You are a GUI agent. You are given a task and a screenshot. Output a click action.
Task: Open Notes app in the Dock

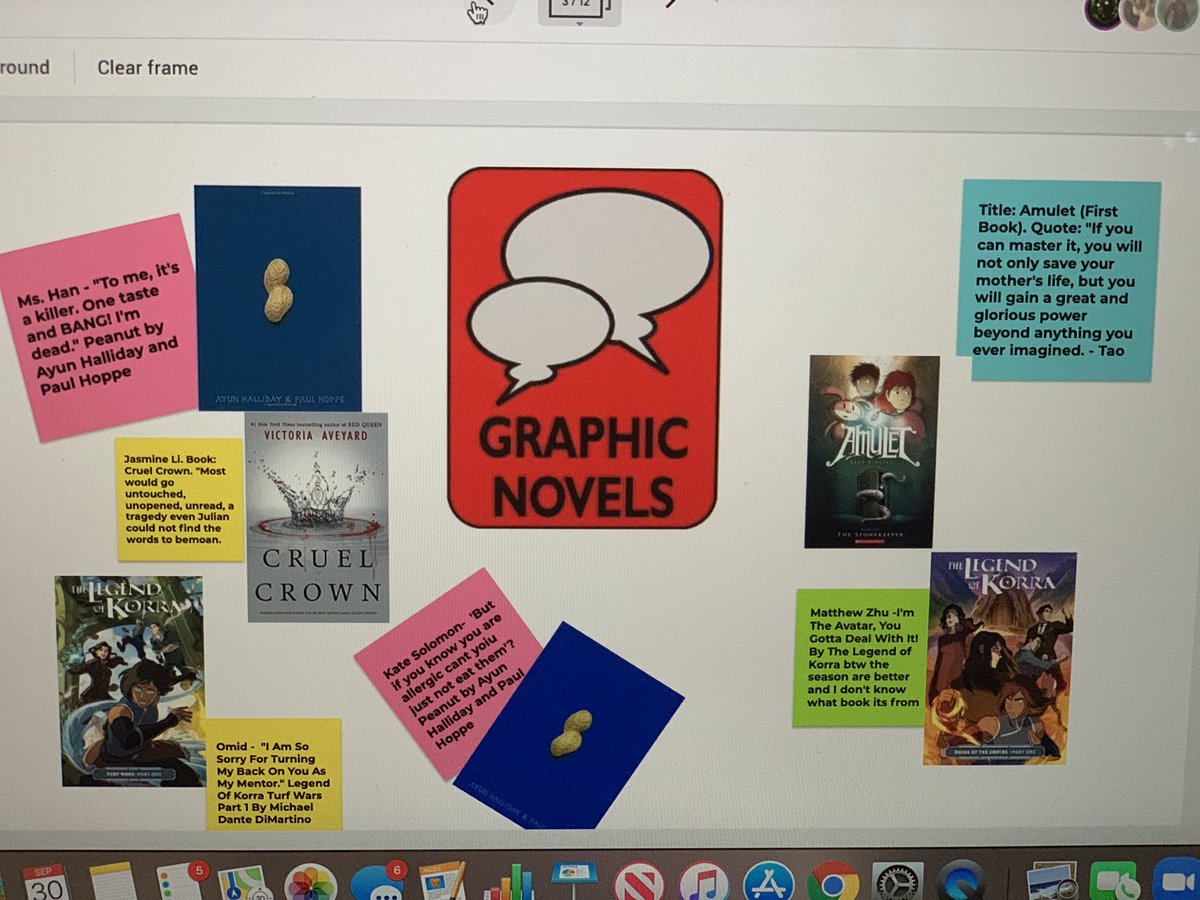pos(113,882)
